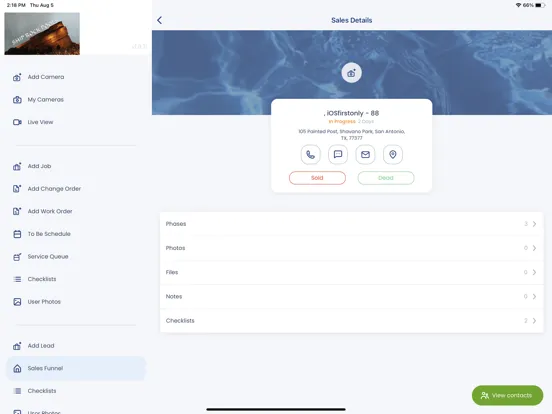
Task: Select Add Lead in sidebar
Action: pyautogui.click(x=41, y=346)
